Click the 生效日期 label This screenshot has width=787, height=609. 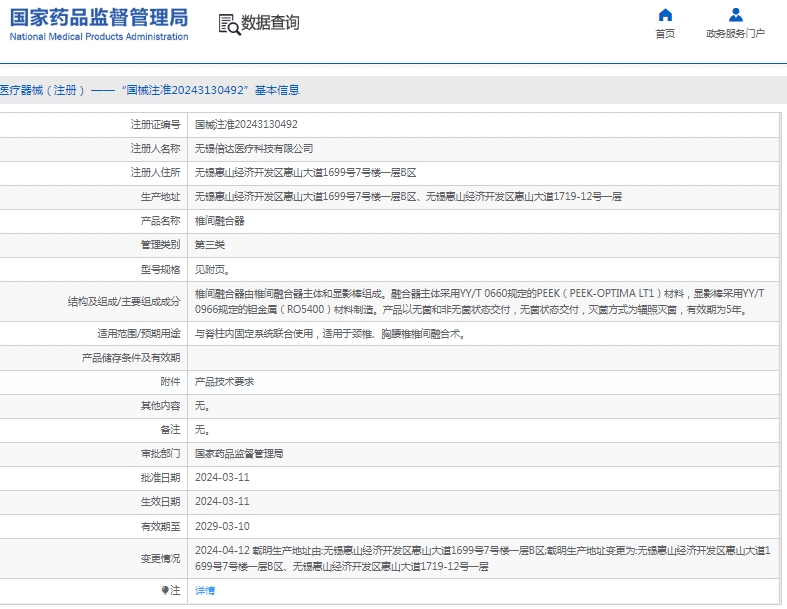click(x=160, y=502)
